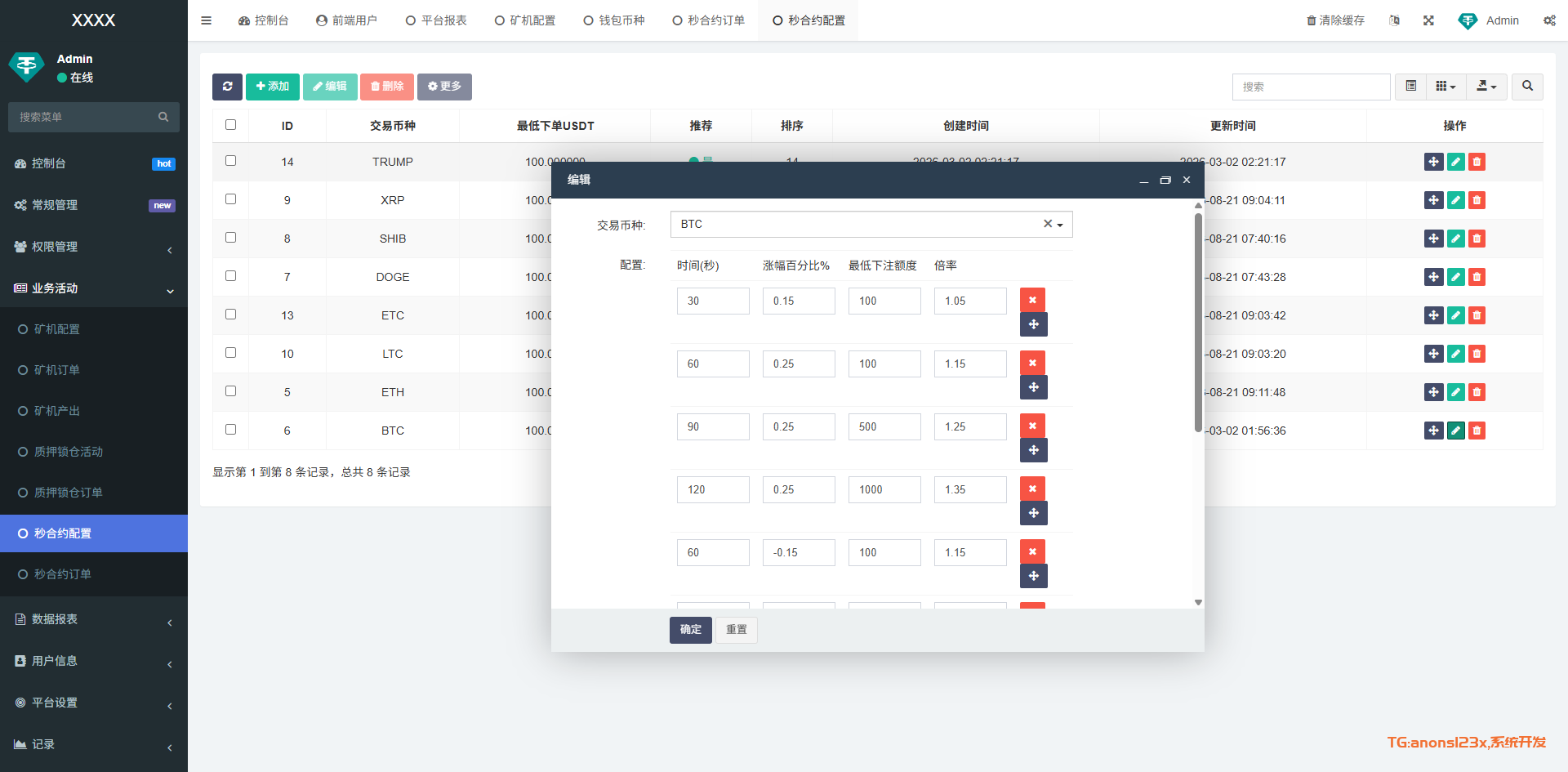
Task: Open the 交易币种 BTC dropdown
Action: tap(871, 225)
